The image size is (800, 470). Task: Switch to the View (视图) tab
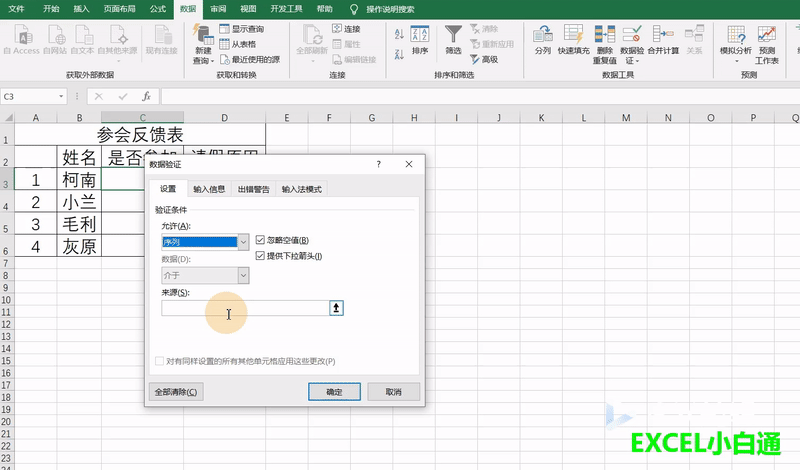(248, 9)
